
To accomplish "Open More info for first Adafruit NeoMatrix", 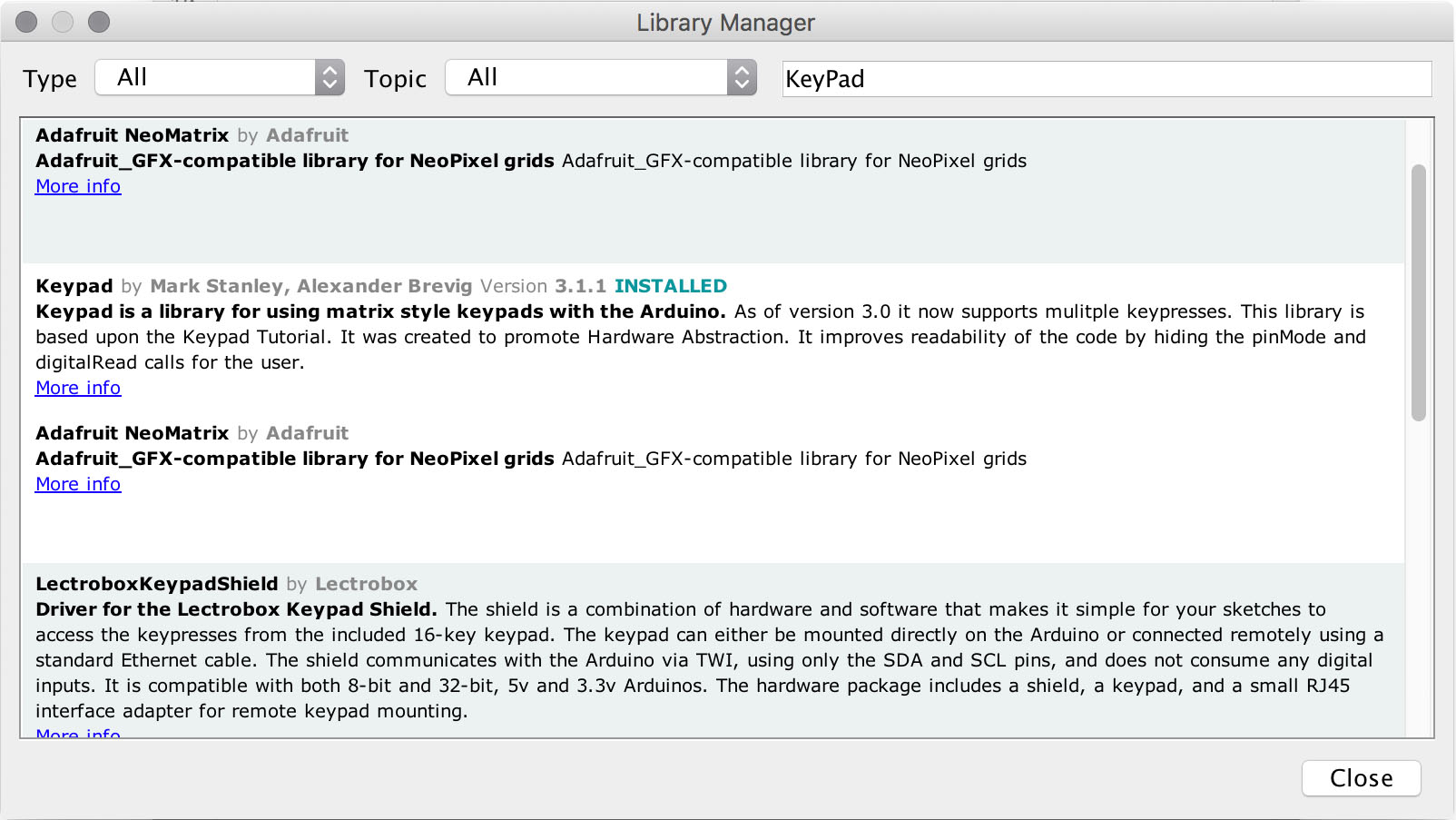I will coord(78,186).
